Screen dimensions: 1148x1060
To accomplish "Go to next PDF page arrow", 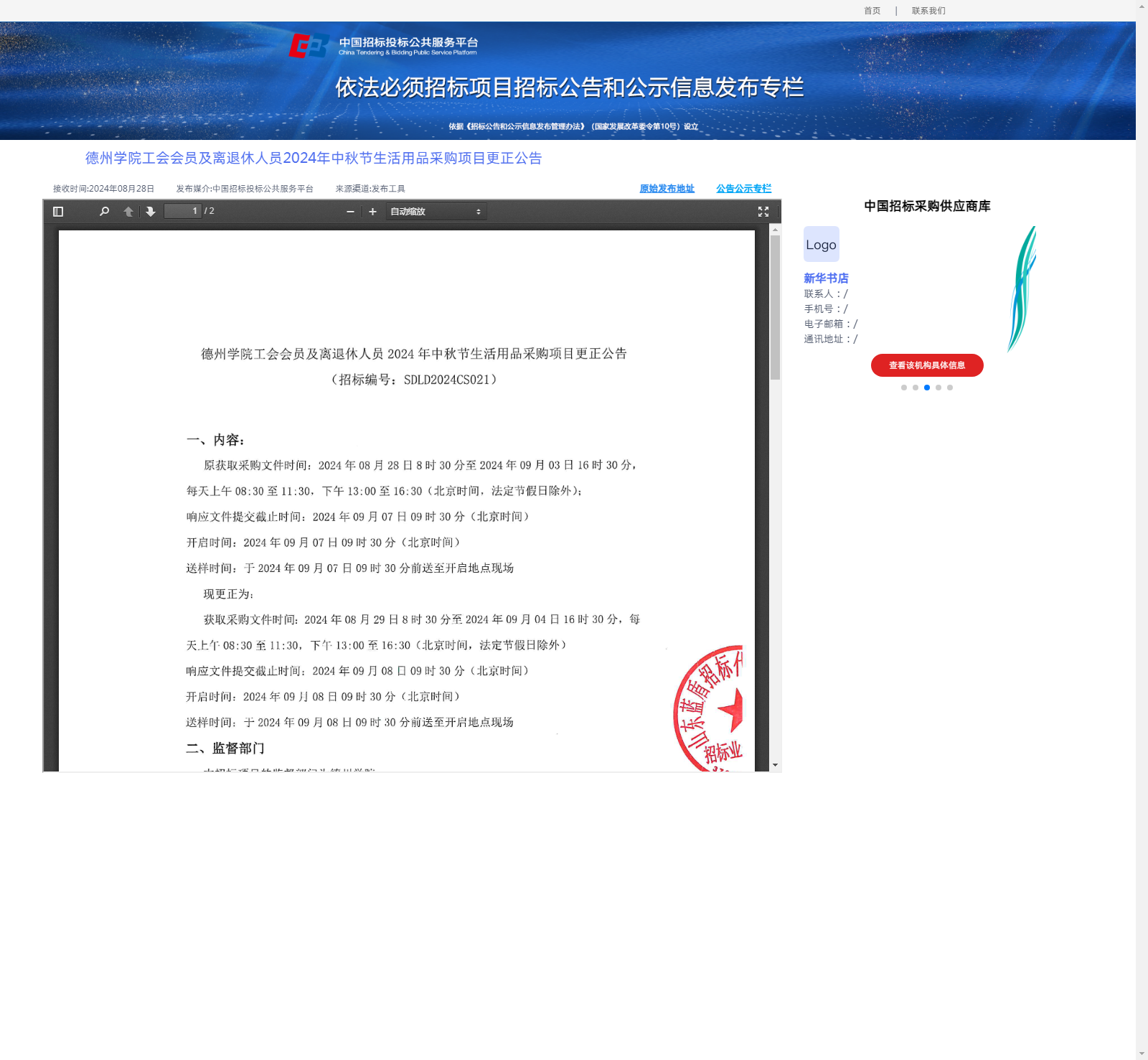I will coord(151,212).
